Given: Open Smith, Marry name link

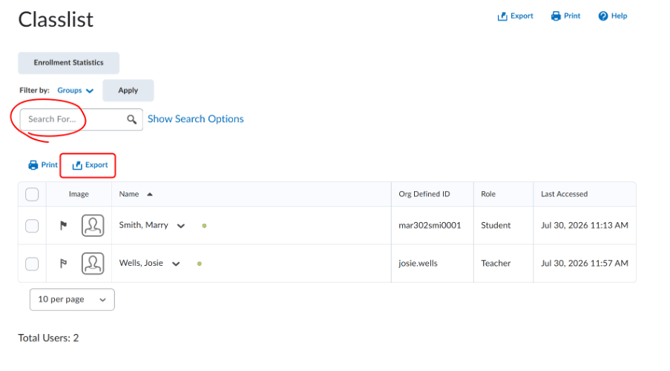Looking at the screenshot, I should (144, 225).
